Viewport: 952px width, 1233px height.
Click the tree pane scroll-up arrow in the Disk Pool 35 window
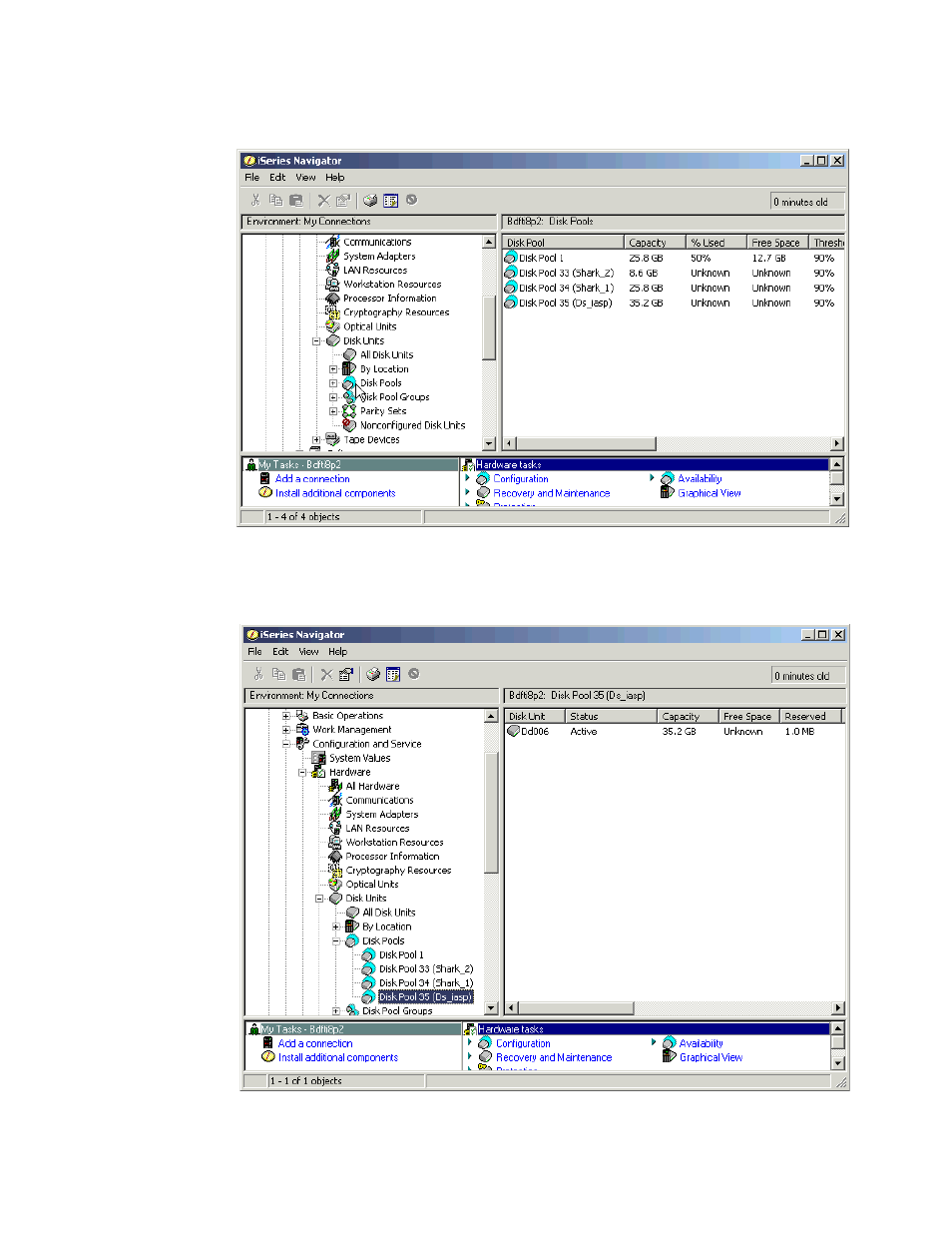pyautogui.click(x=491, y=716)
